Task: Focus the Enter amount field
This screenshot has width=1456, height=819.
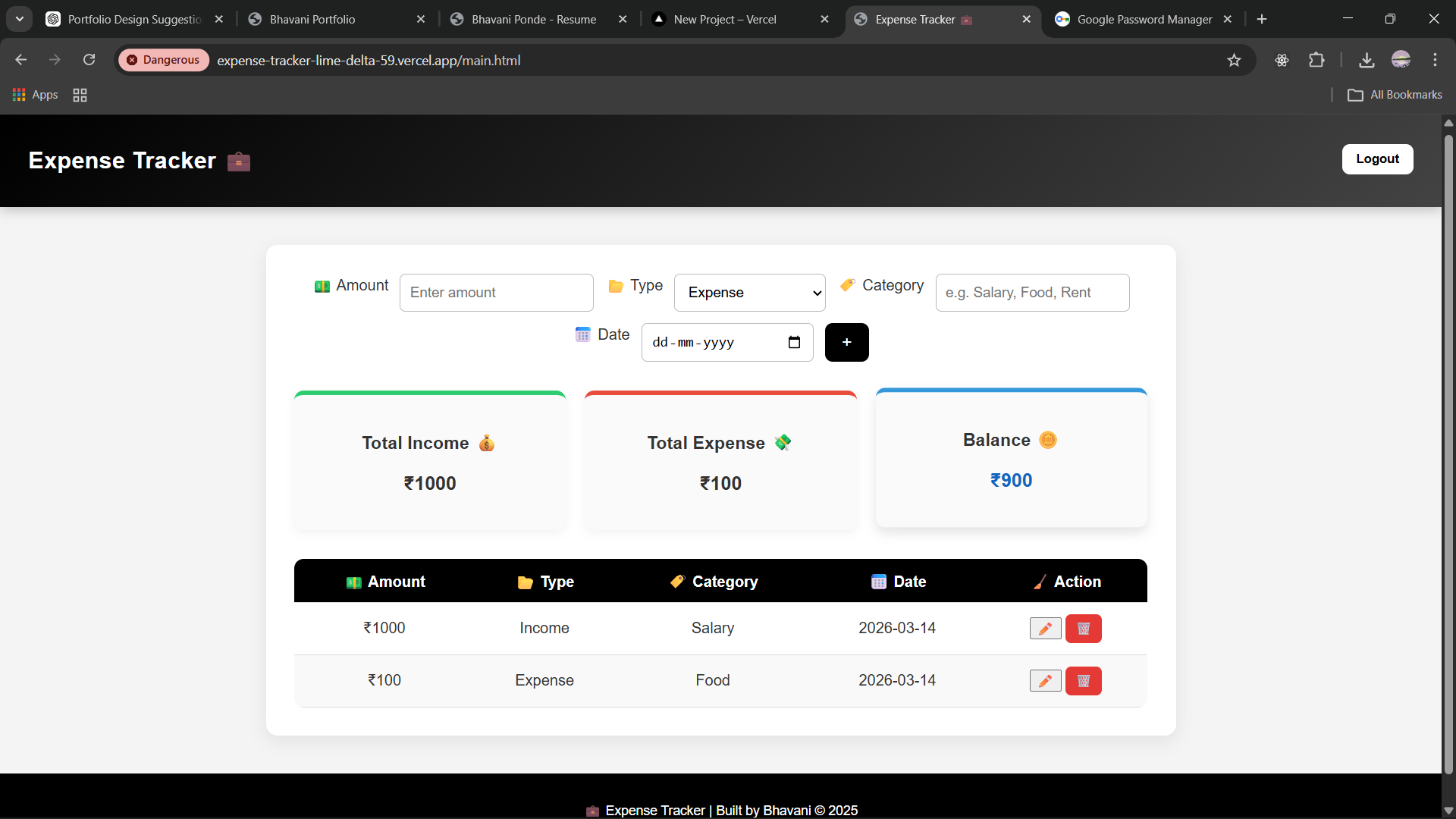Action: coord(496,293)
